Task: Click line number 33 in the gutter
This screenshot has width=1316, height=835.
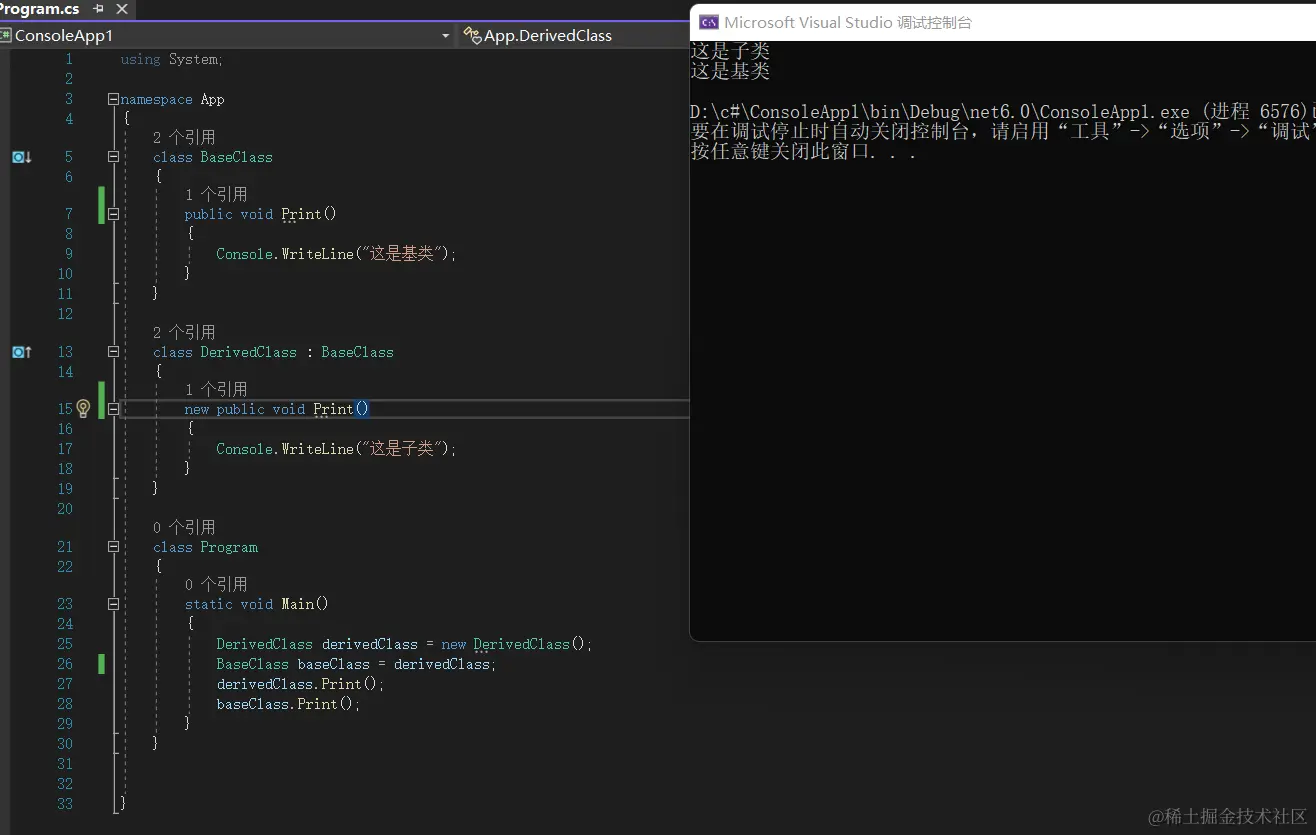Action: pyautogui.click(x=65, y=803)
